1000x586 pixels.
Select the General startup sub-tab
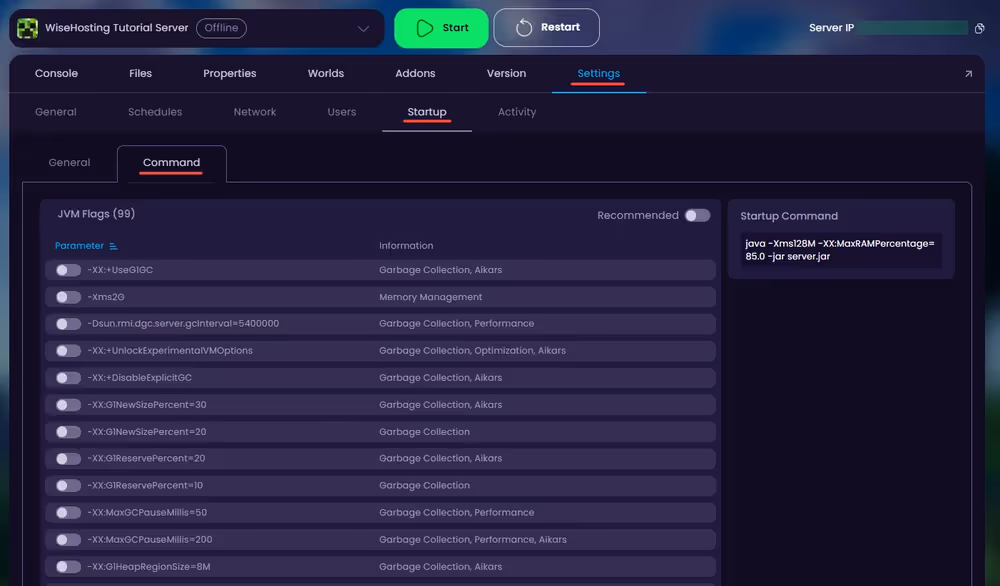click(69, 162)
